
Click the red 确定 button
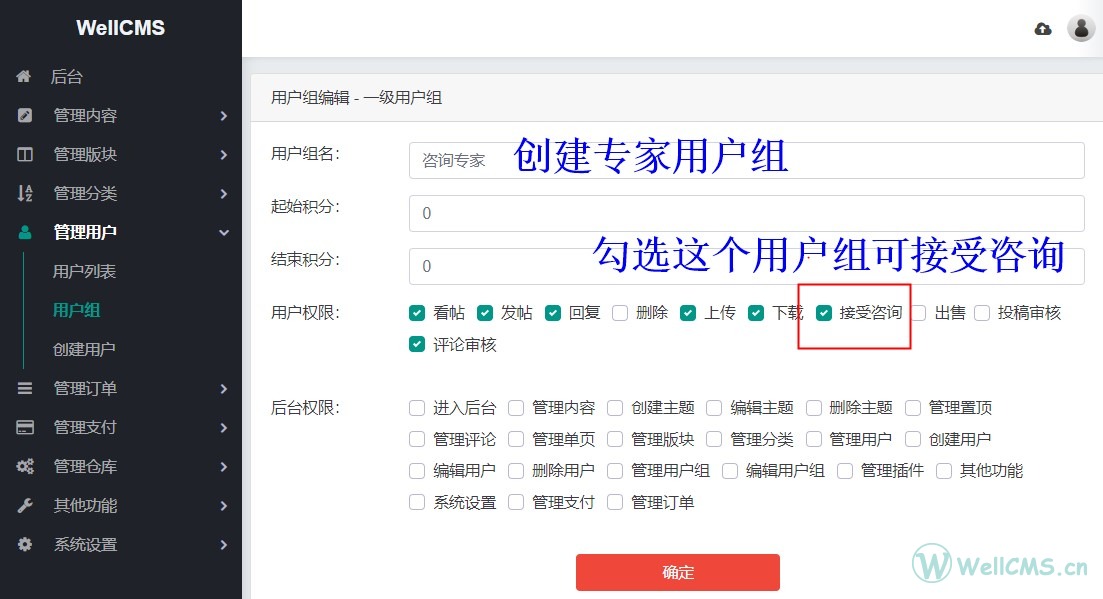tap(677, 572)
